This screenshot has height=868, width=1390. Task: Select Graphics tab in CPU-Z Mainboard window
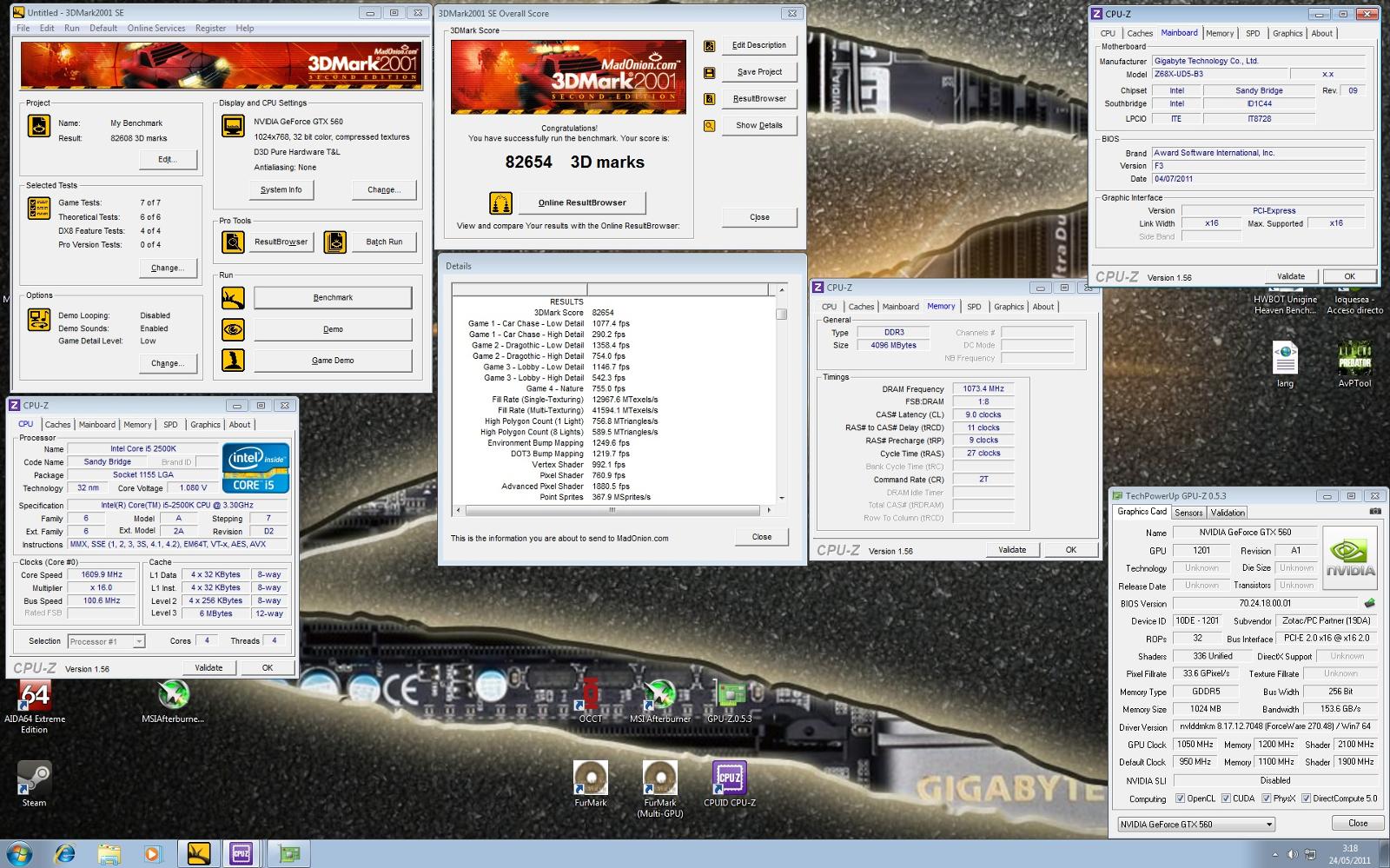1287,34
